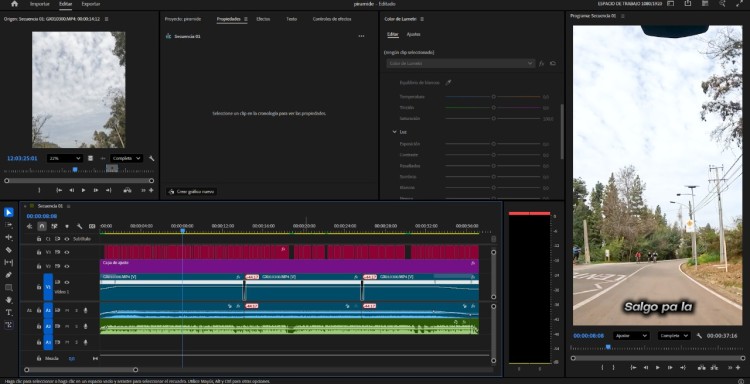Go to in point in Program monitor
750x384 pixels.
(x=633, y=367)
